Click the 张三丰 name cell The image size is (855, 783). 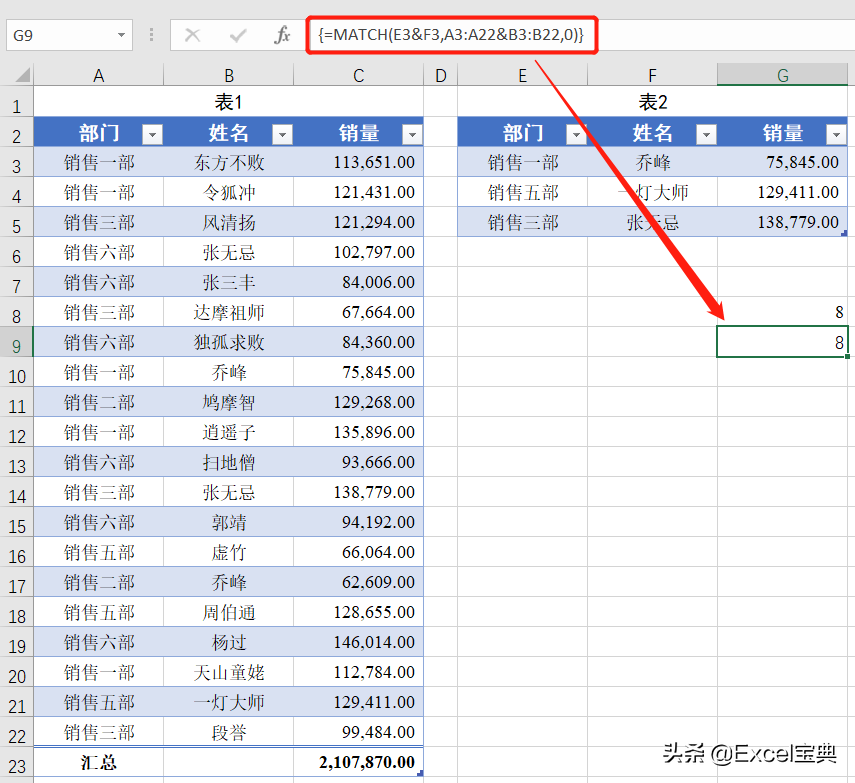pyautogui.click(x=228, y=282)
